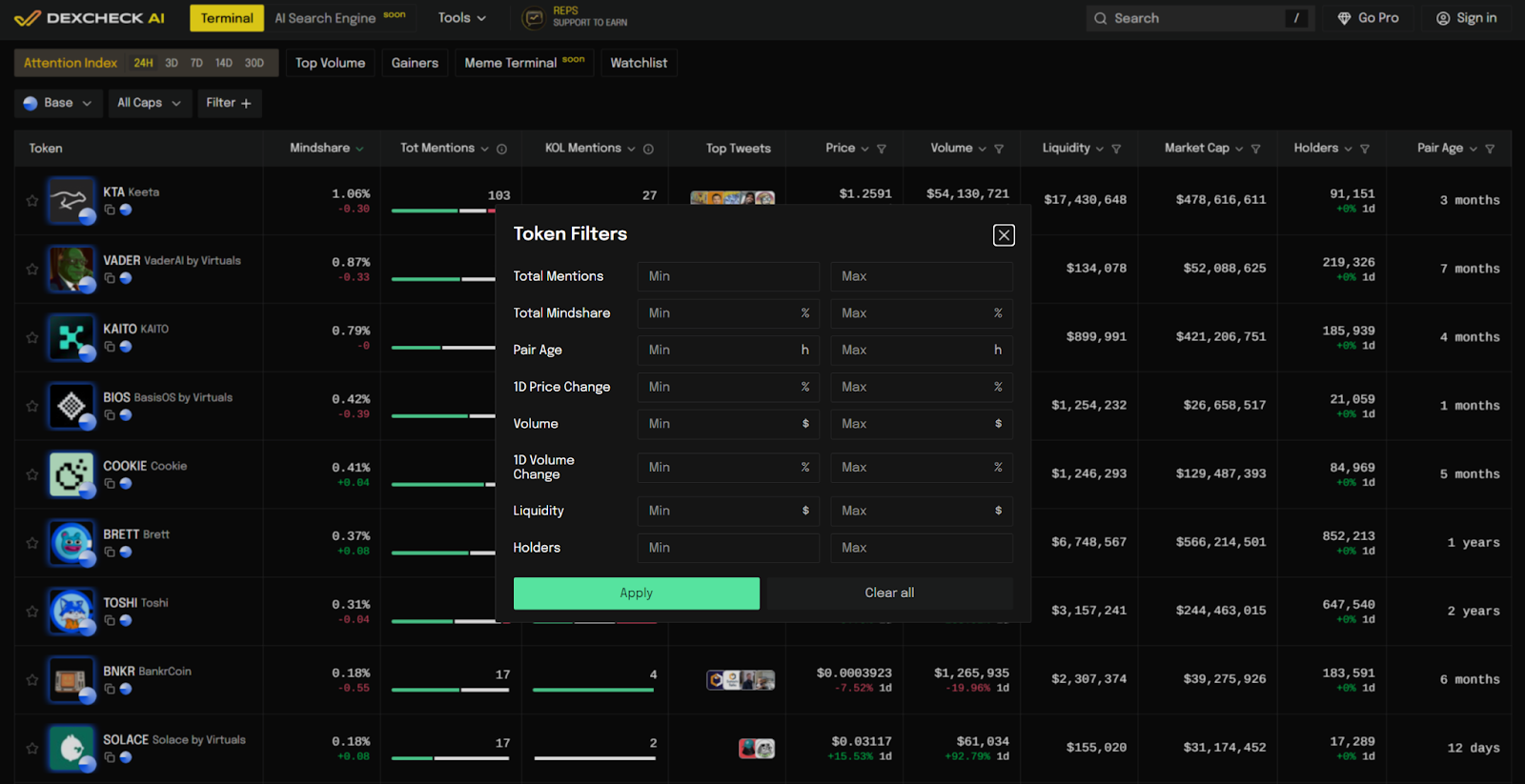Screen dimensions: 1525x784
Task: Close the Token Filters dialog
Action: tap(1004, 235)
